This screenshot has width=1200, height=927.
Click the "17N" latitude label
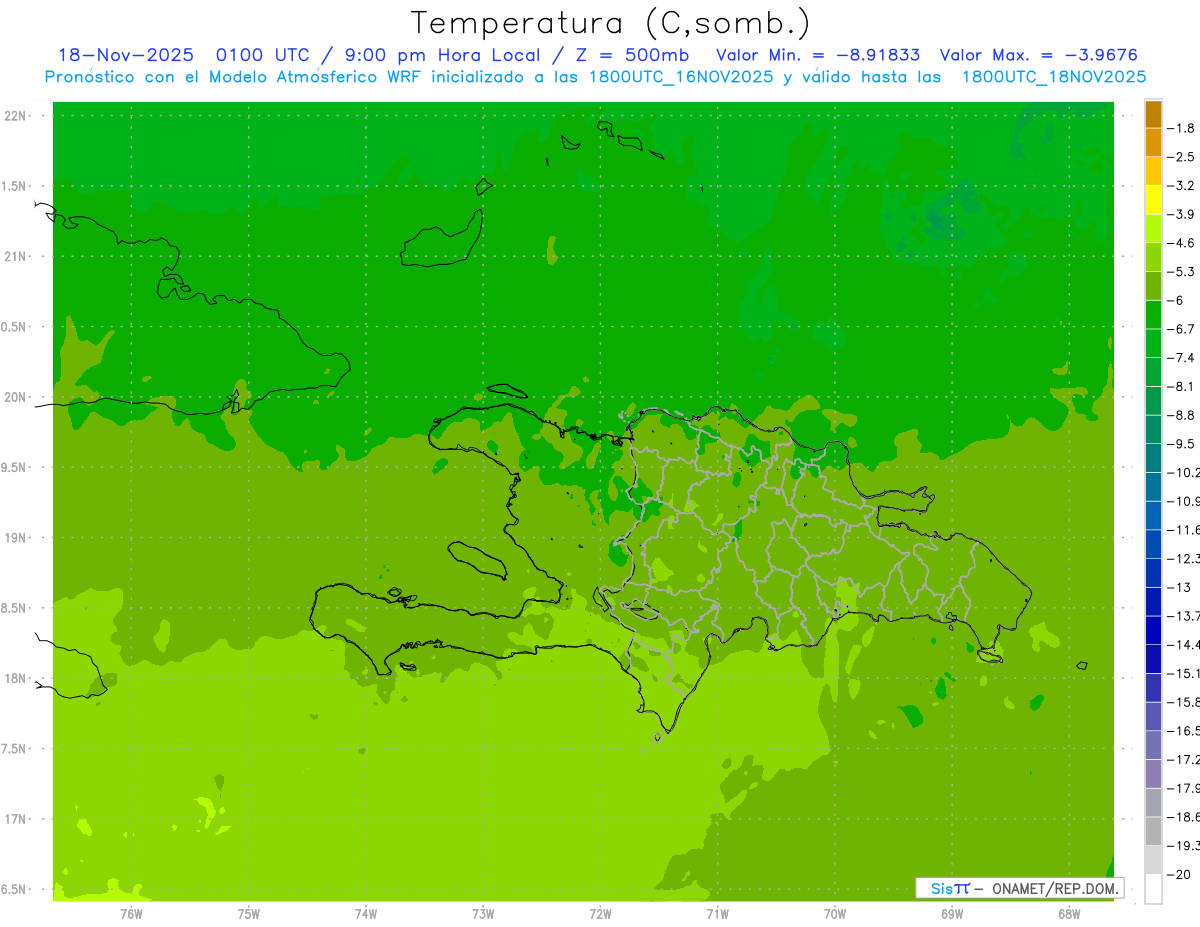point(16,819)
